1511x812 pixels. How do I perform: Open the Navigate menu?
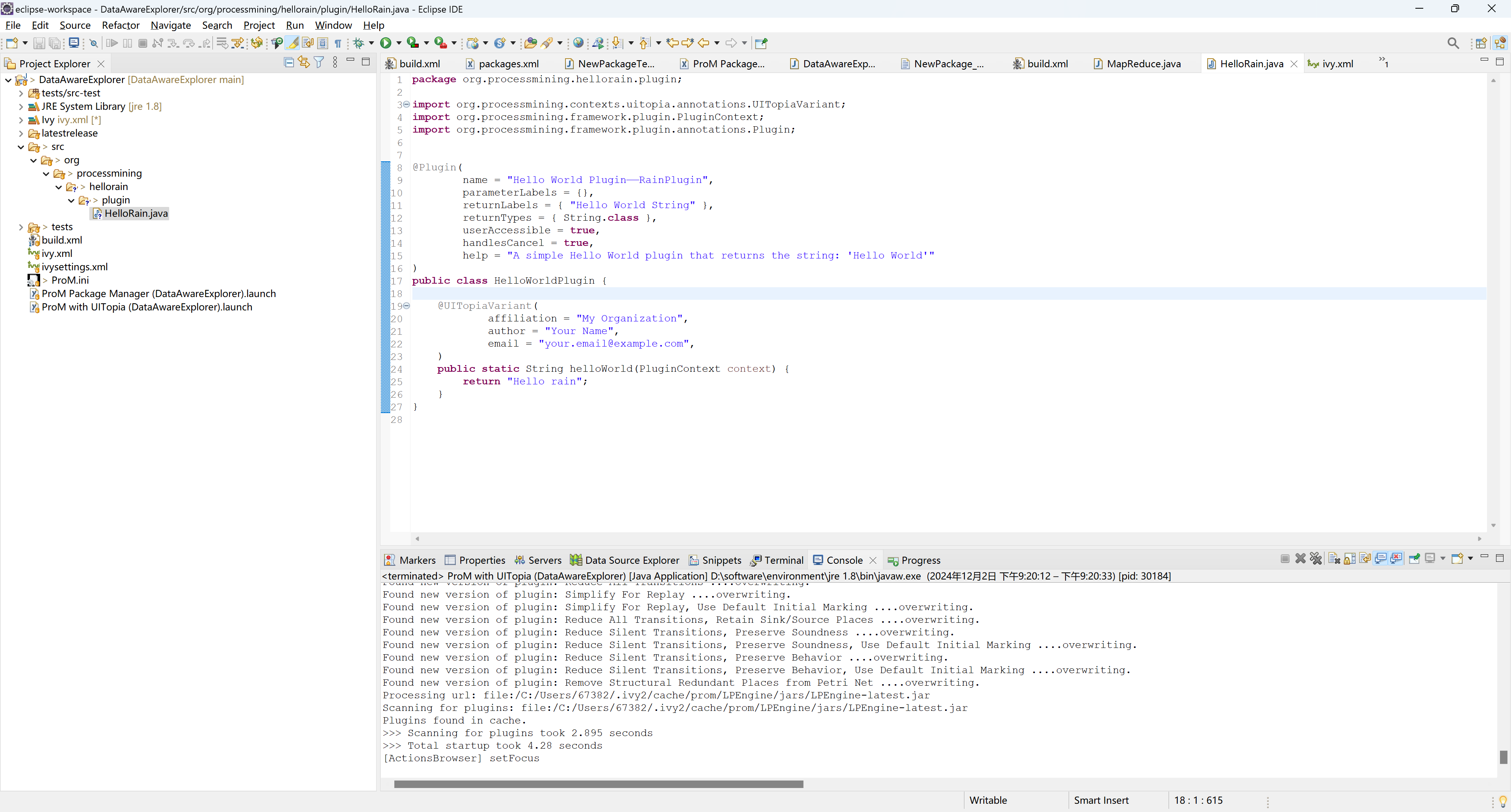(x=171, y=25)
